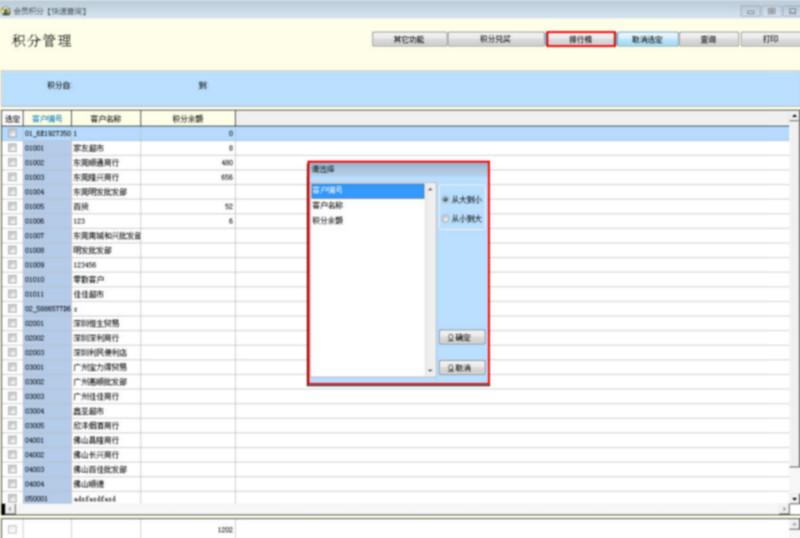
Task: Check the box for row 01003
Action: click(12, 176)
